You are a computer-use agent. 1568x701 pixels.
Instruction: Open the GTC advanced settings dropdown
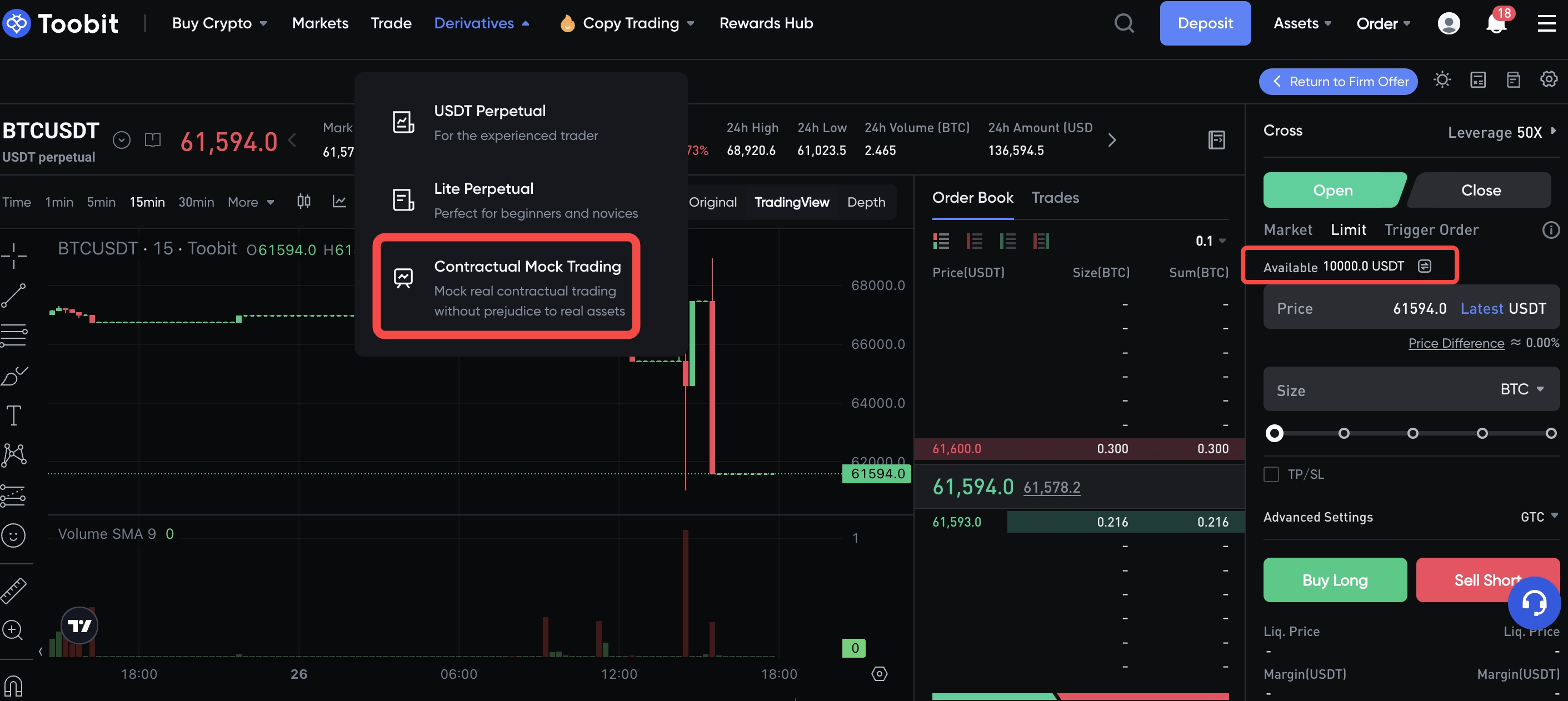[x=1538, y=517]
